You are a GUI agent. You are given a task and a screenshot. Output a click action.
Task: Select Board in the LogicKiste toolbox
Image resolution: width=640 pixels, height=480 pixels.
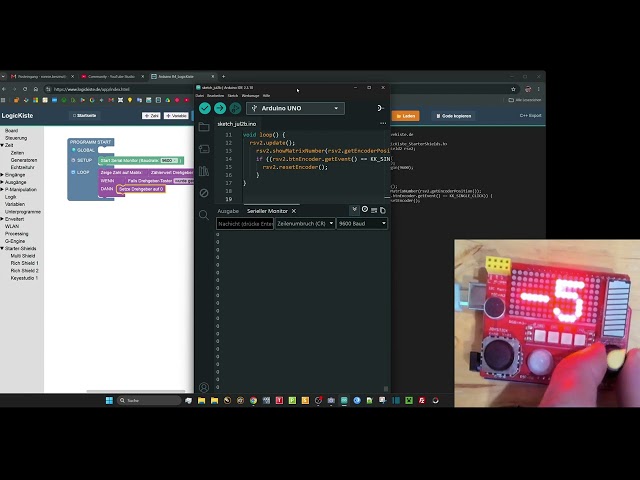click(11, 131)
